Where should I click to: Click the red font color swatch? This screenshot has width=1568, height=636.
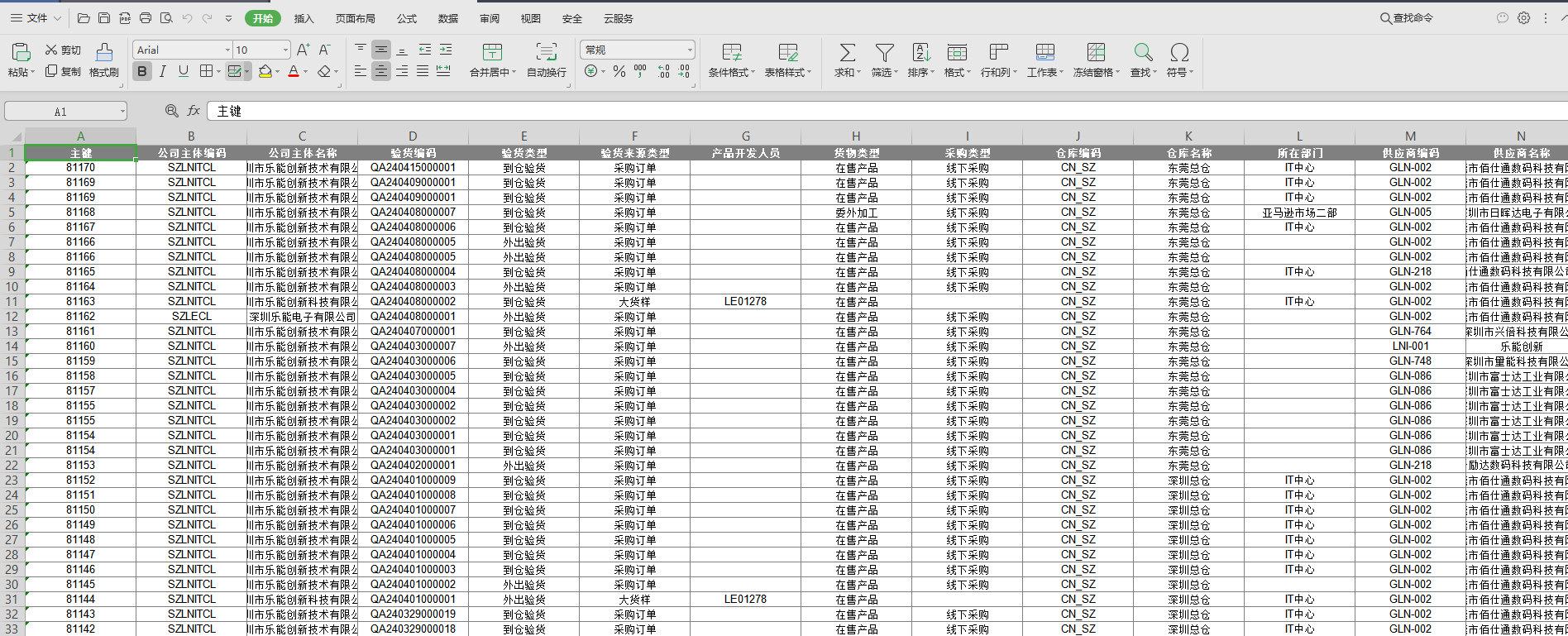[293, 72]
